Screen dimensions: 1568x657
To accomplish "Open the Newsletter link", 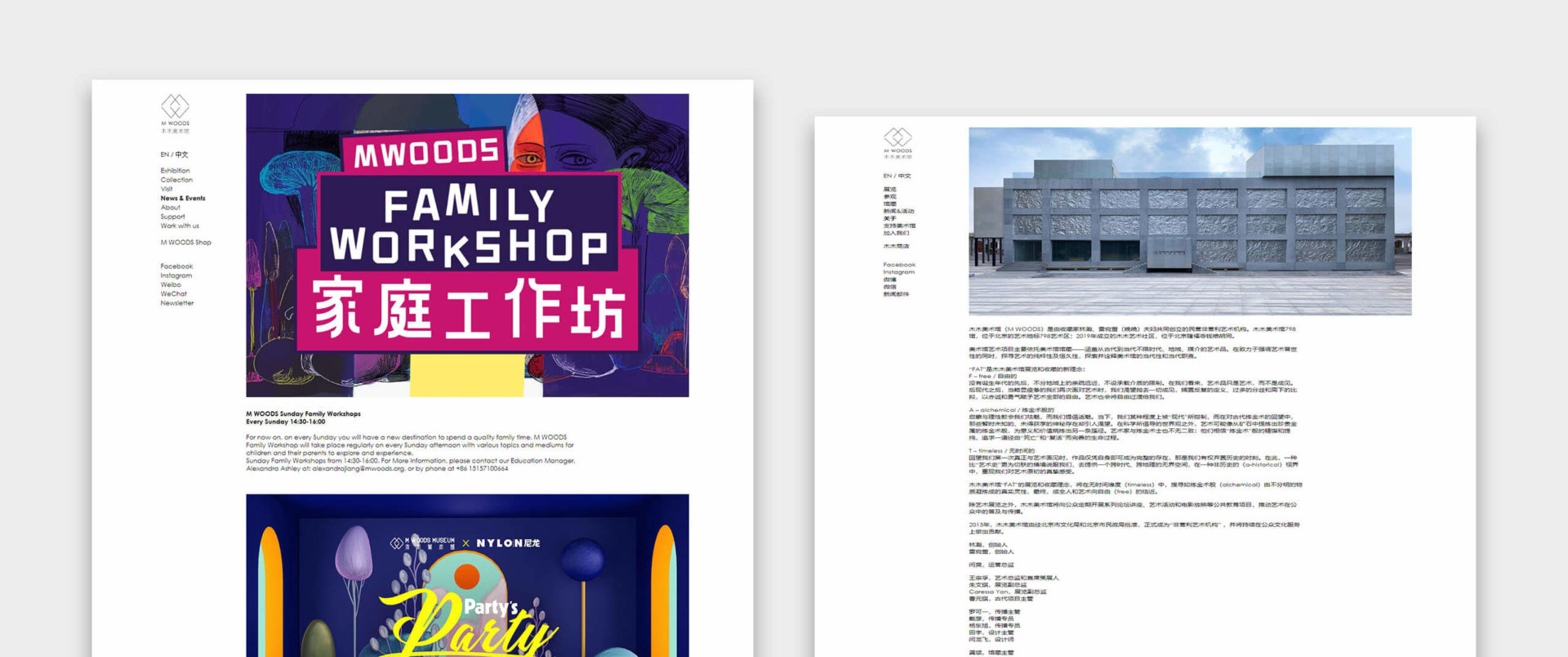I will 176,303.
